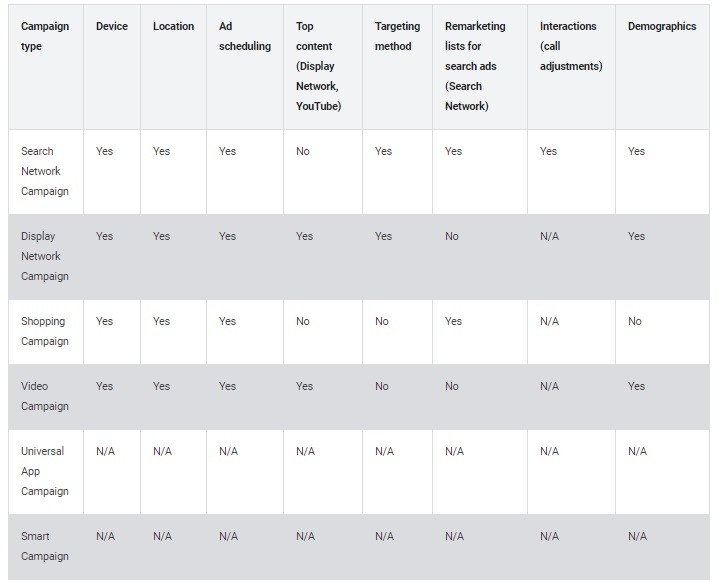
Task: Click the Demographics column header
Action: click(x=662, y=26)
